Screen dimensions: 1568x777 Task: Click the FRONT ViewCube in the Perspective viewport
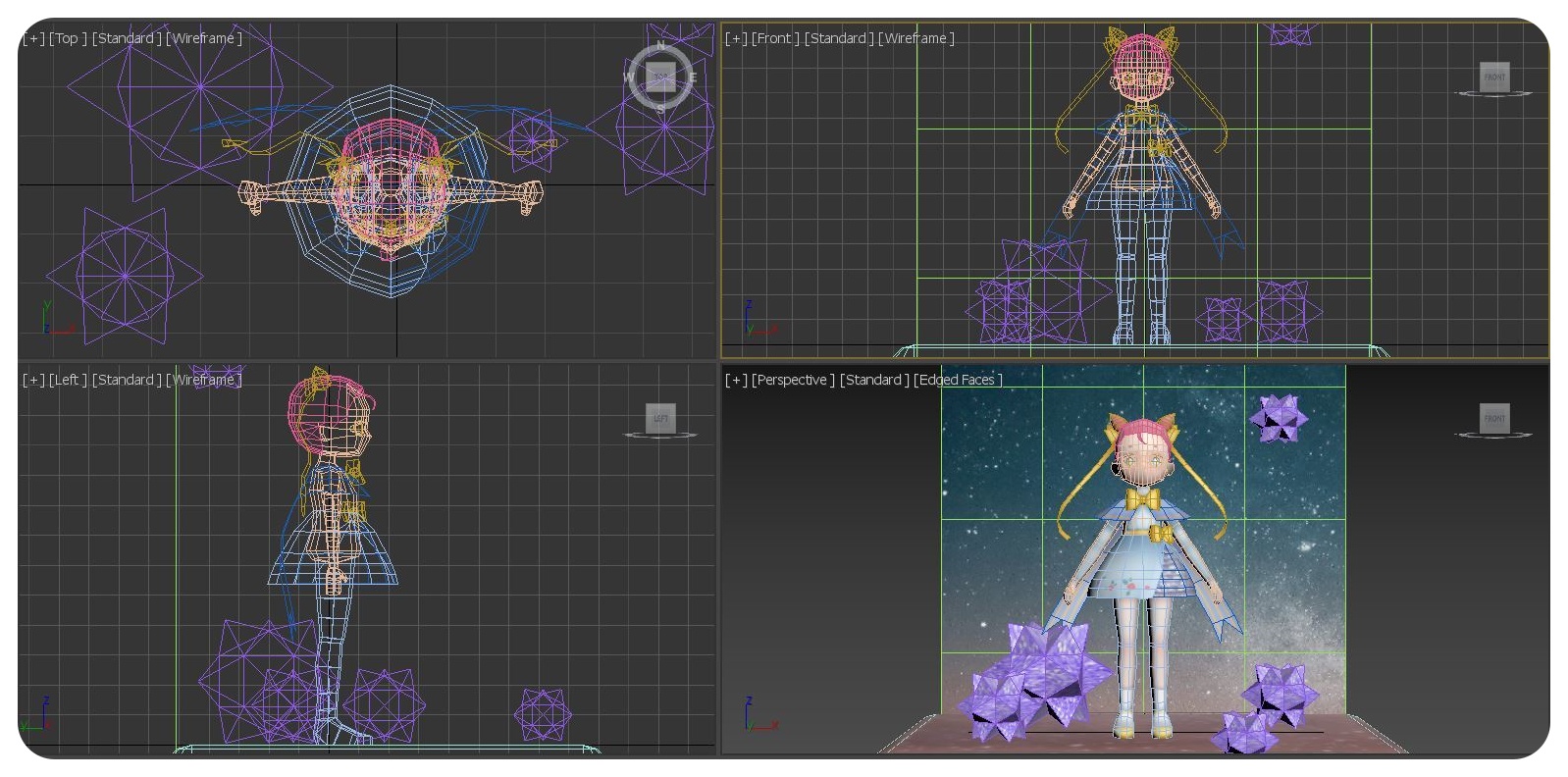click(1494, 418)
